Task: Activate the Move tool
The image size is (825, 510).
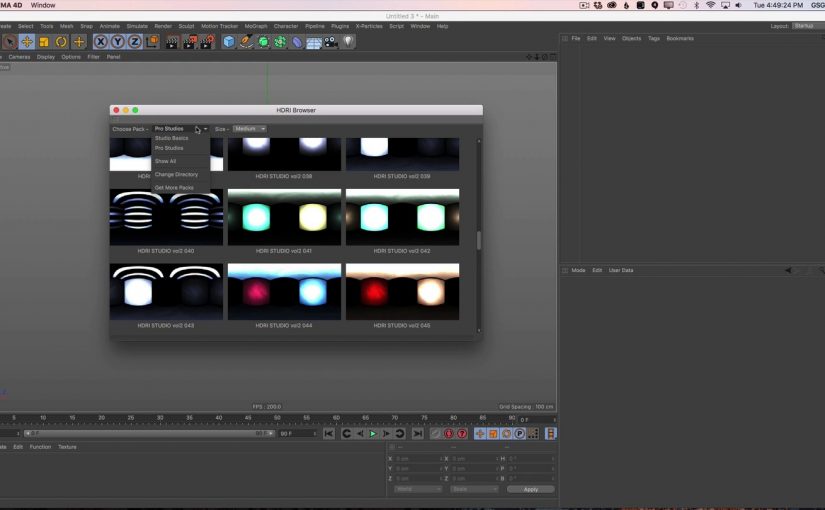Action: coord(27,42)
